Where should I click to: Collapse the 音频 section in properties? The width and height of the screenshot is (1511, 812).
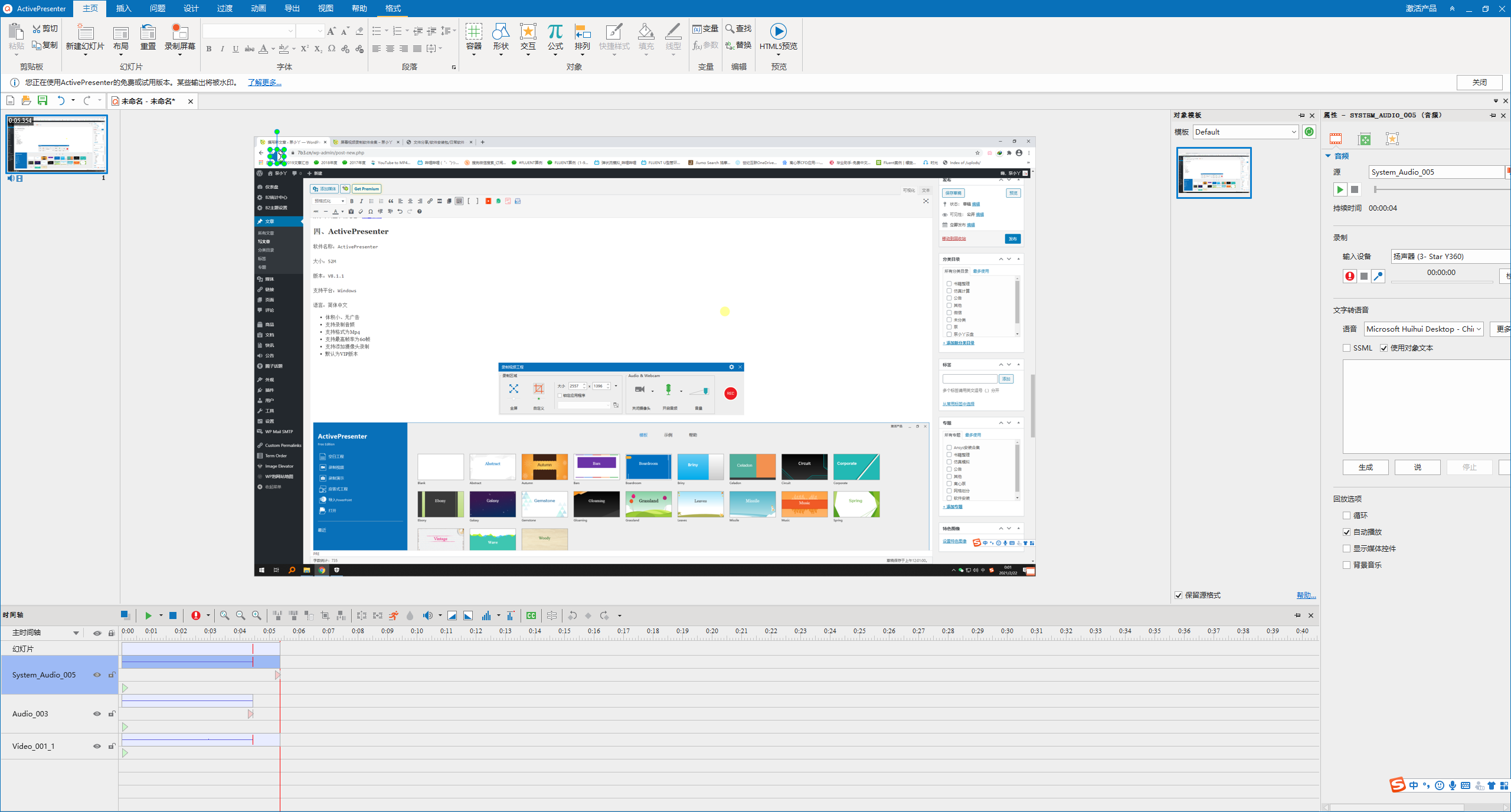coord(1328,156)
